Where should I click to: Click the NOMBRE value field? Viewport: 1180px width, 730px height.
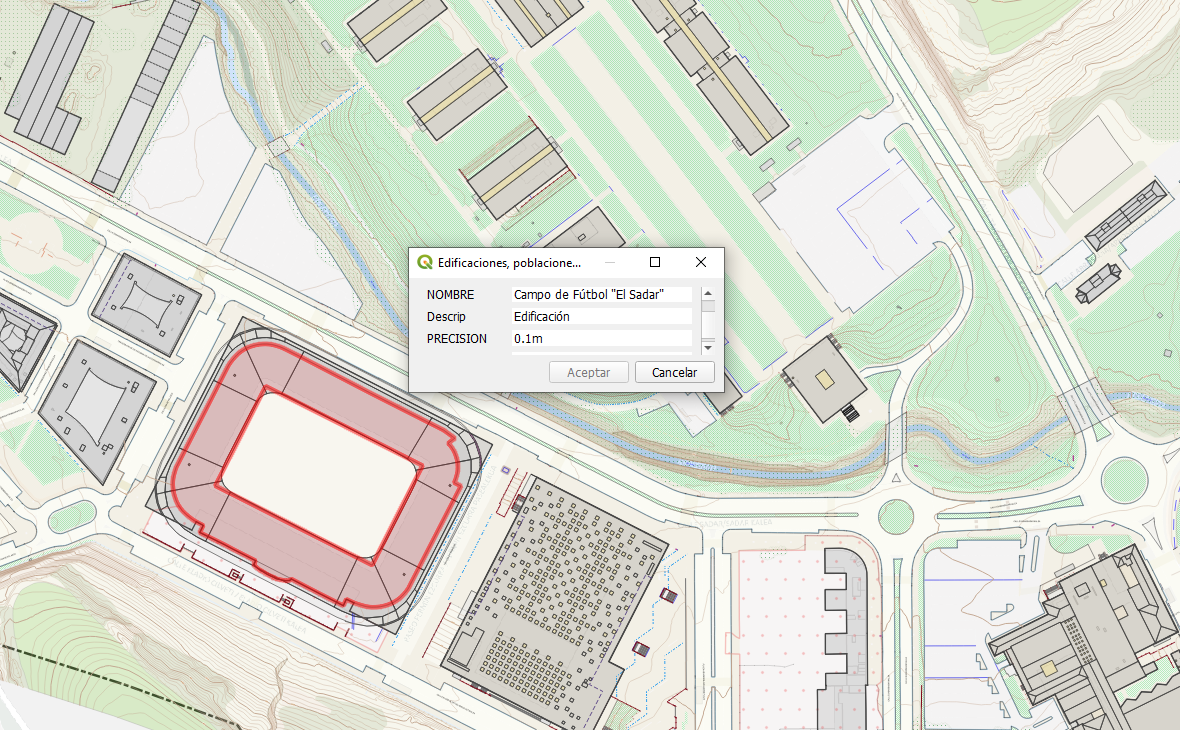pyautogui.click(x=601, y=295)
